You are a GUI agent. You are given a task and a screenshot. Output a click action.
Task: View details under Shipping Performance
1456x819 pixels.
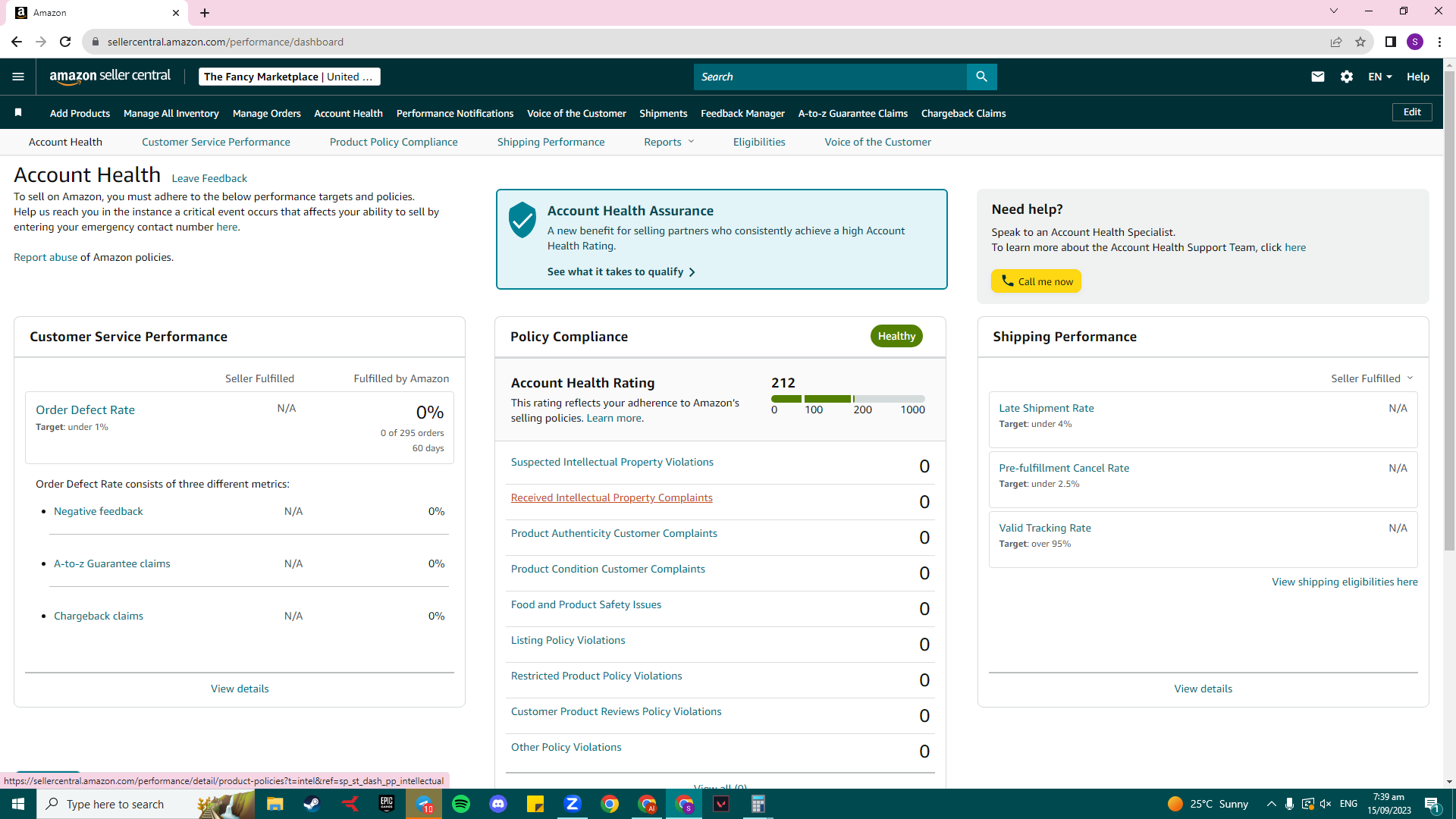click(x=1203, y=689)
